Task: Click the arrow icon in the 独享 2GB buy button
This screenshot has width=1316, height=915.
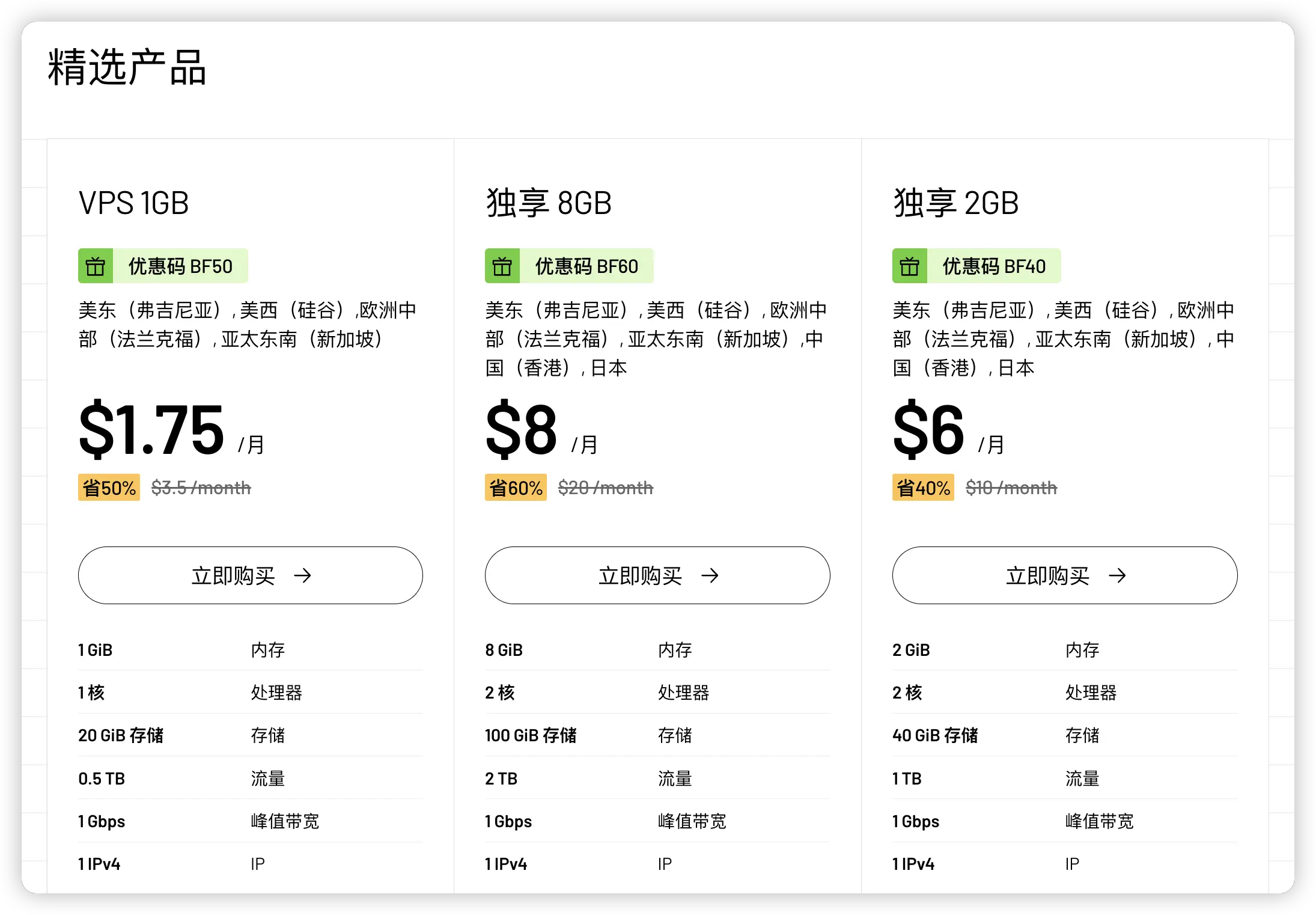Action: click(1117, 576)
